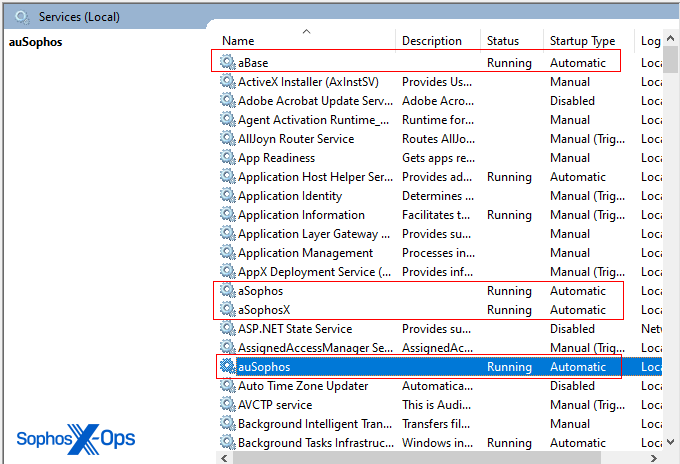The height and width of the screenshot is (464, 680).
Task: Click 'Automatic' startup type of aBase
Action: [578, 63]
